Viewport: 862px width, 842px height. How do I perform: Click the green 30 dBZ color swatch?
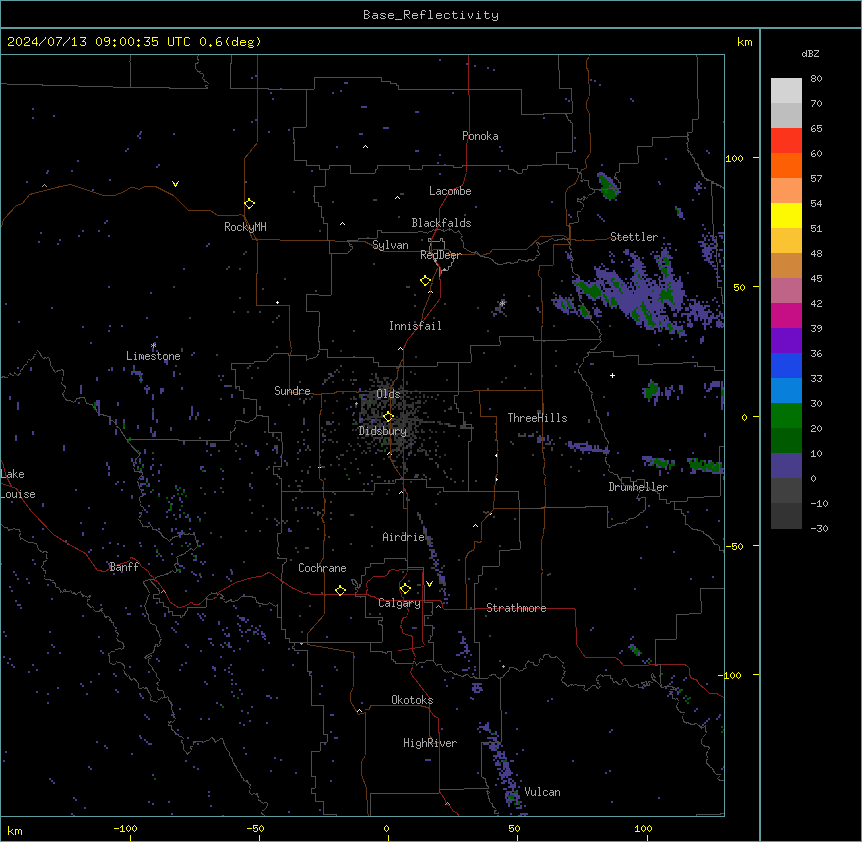[786, 416]
